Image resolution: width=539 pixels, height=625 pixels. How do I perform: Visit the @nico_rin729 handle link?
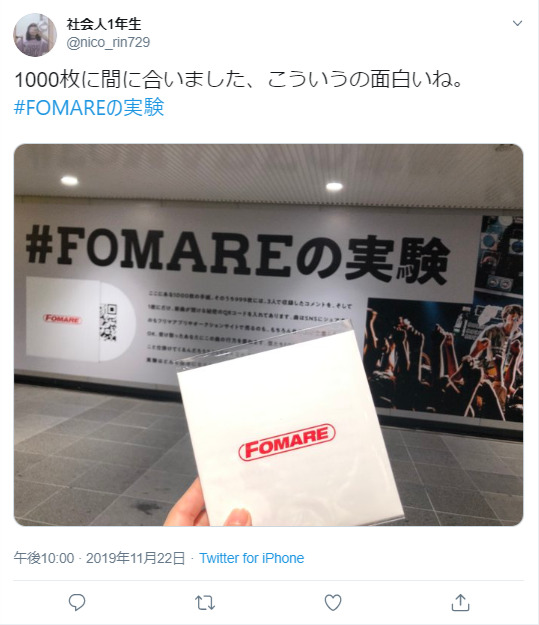[x=108, y=42]
